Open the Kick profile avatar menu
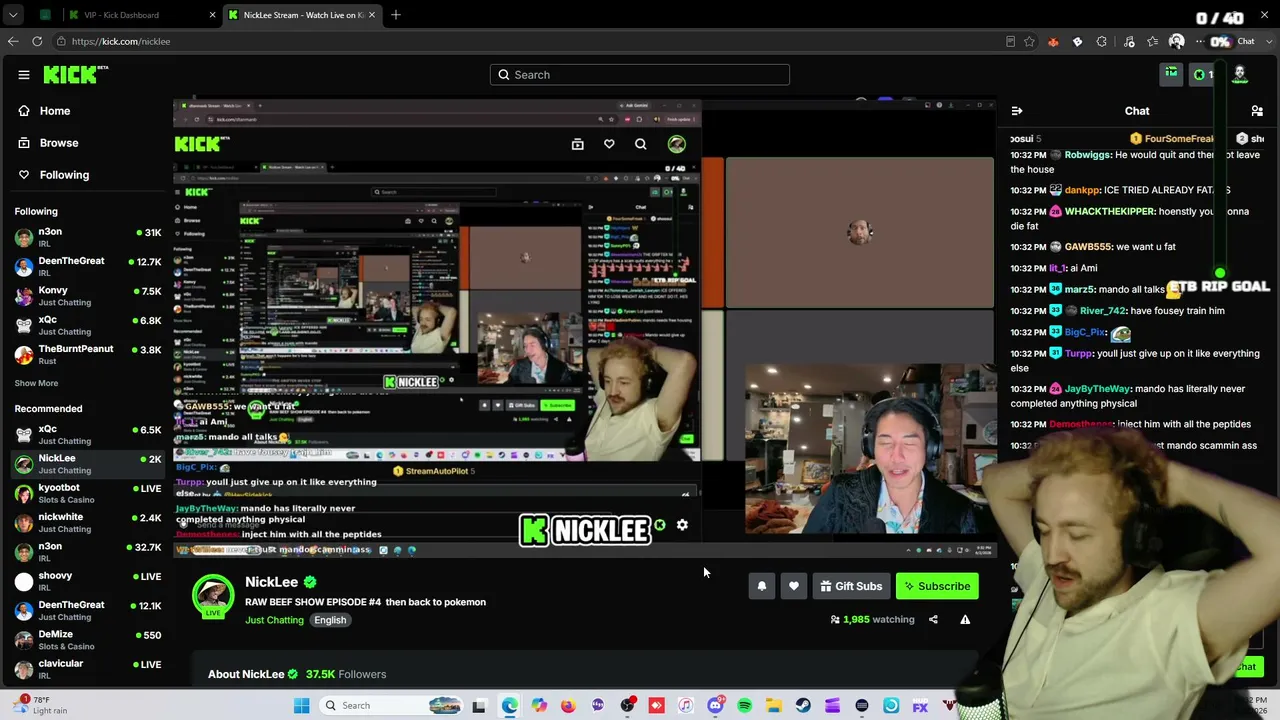 coord(1240,74)
